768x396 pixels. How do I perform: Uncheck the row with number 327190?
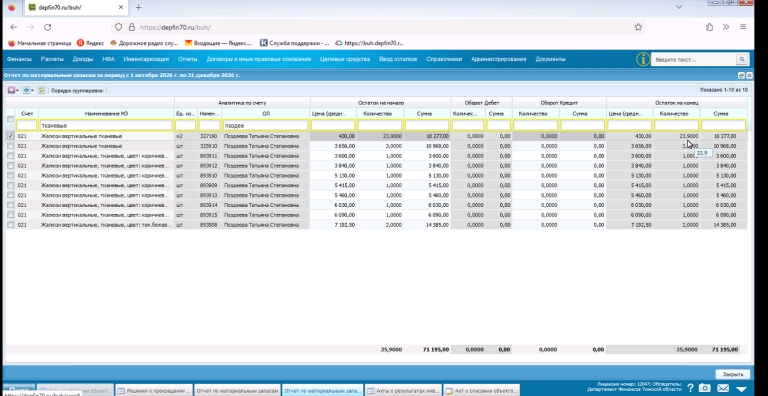10,136
